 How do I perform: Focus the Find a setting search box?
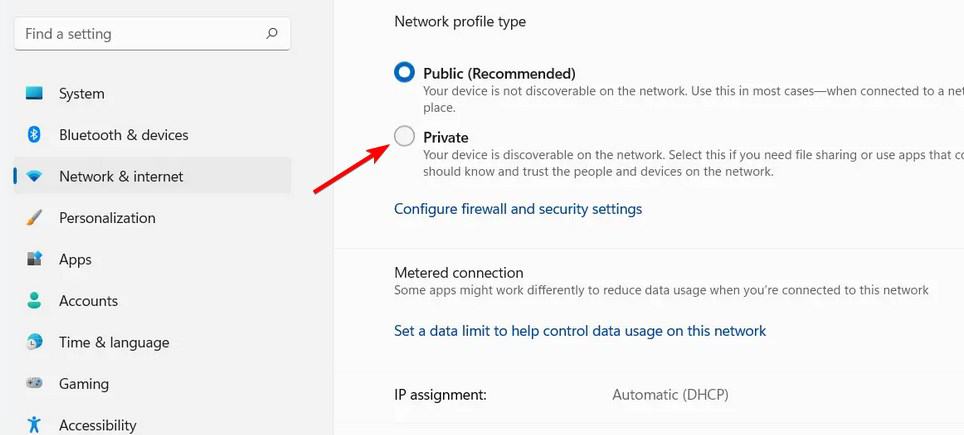coord(152,34)
